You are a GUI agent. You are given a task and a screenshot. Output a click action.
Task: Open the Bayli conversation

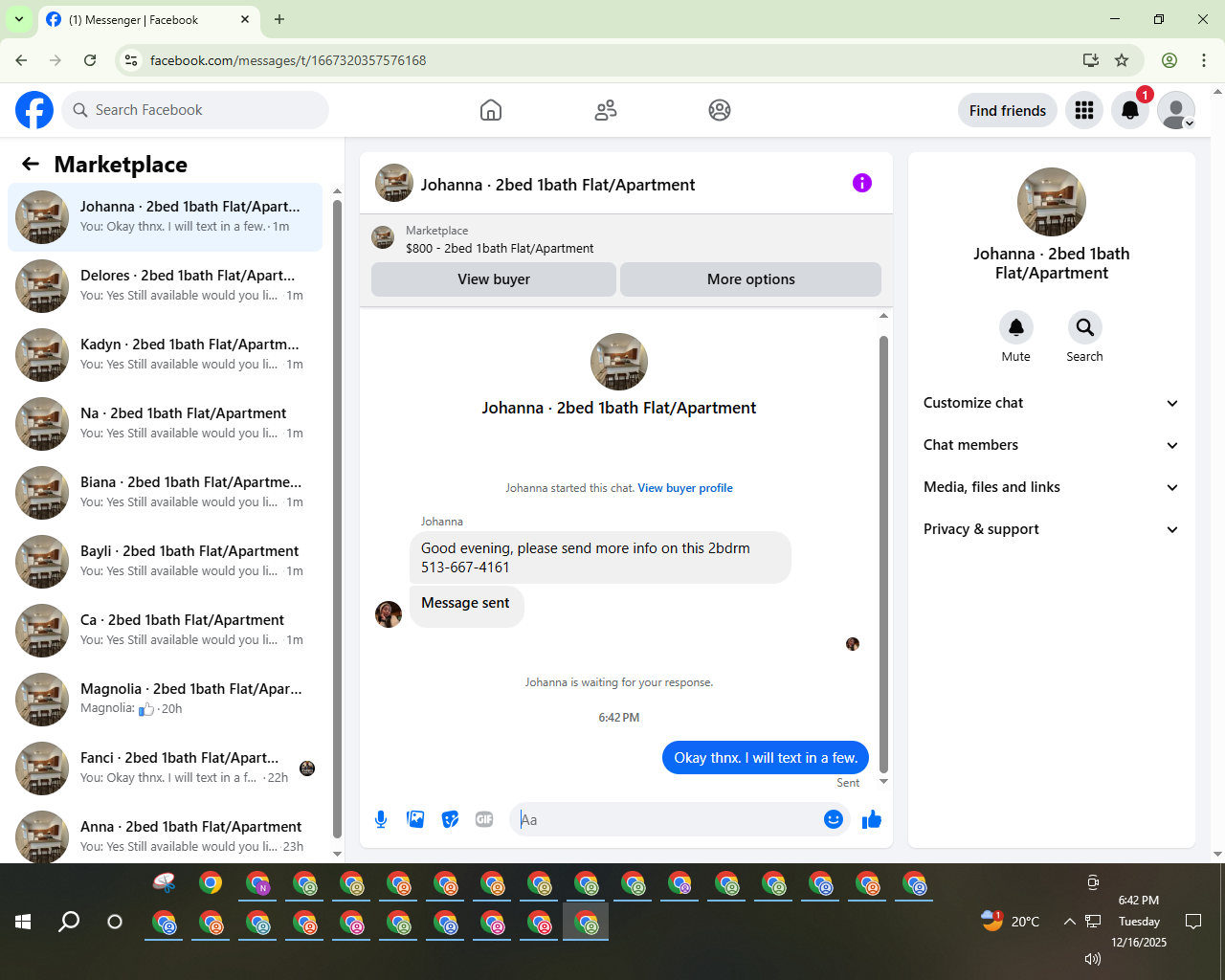166,562
